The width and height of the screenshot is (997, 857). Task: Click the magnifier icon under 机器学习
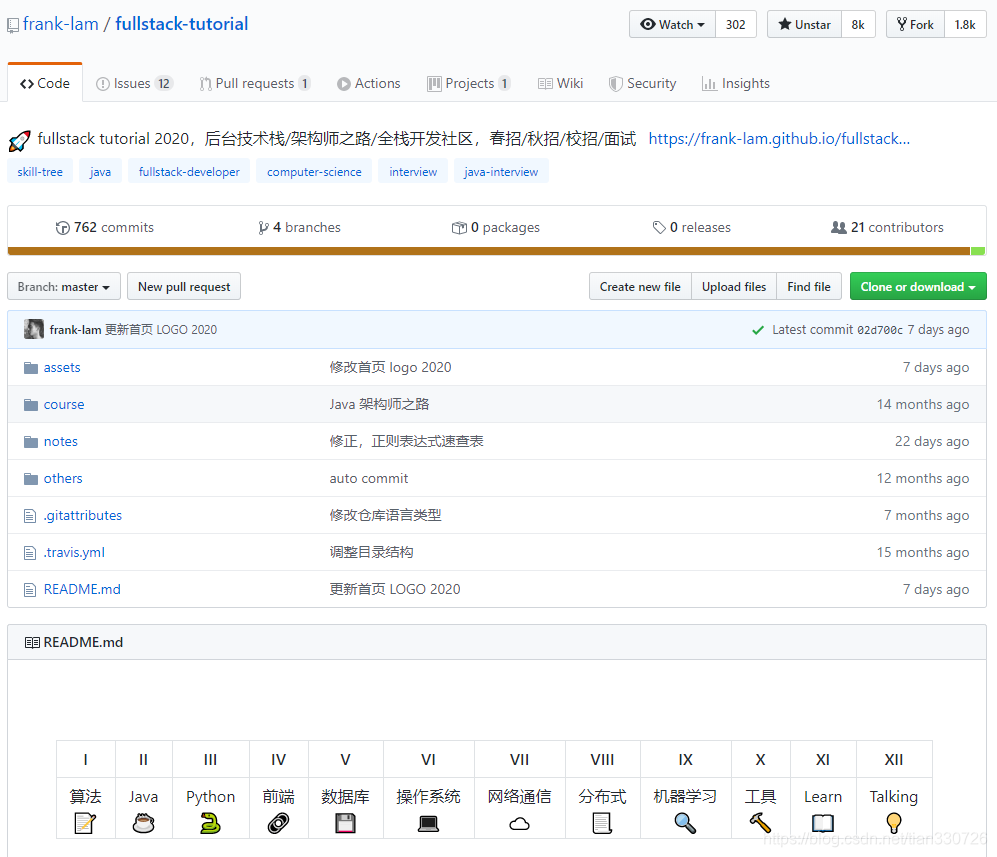[x=685, y=823]
